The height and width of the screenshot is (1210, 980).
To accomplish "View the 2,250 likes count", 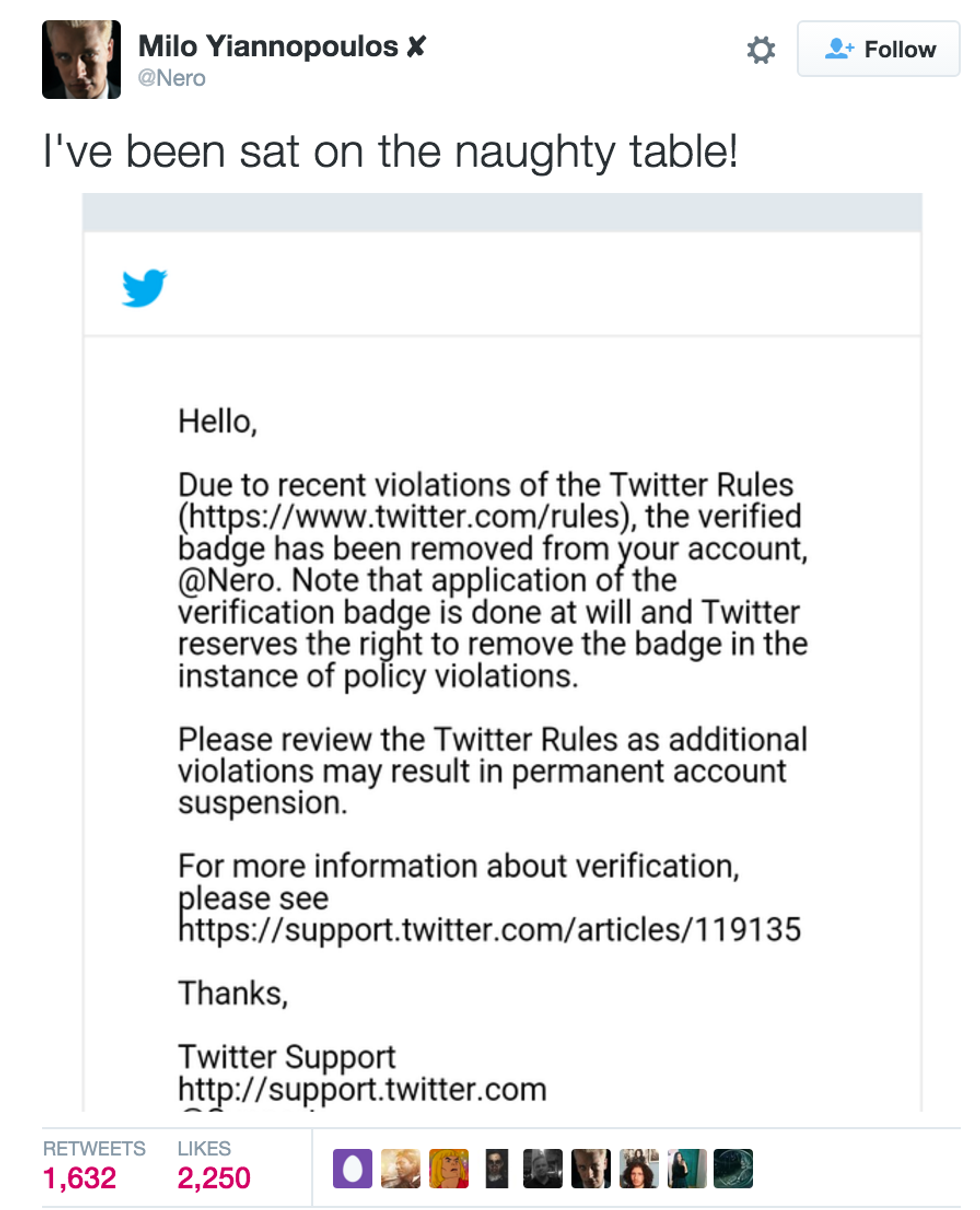I will coord(213,1178).
